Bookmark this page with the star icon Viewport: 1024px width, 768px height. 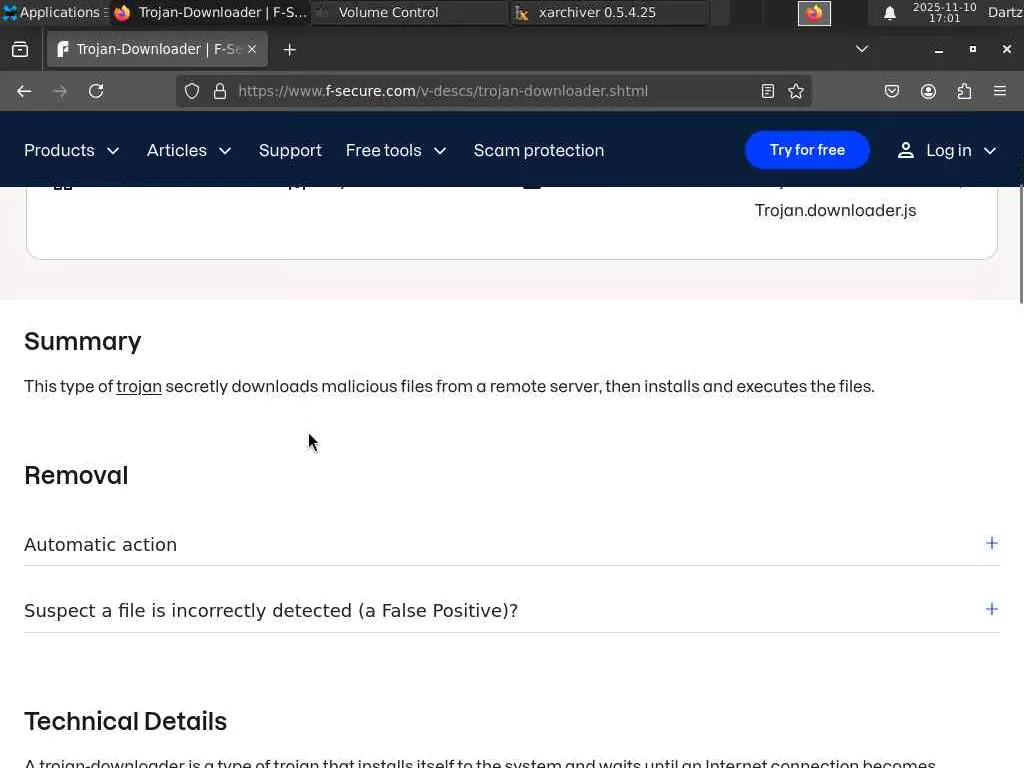point(796,91)
